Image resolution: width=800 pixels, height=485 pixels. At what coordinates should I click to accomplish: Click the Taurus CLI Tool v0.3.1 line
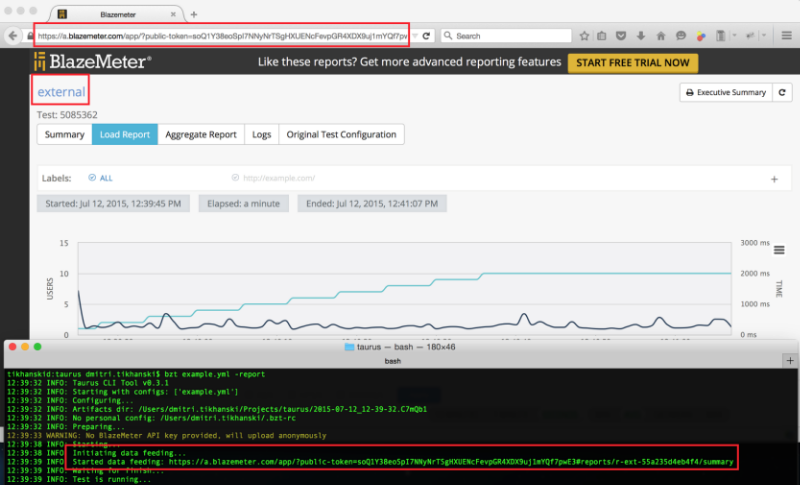(x=88, y=383)
